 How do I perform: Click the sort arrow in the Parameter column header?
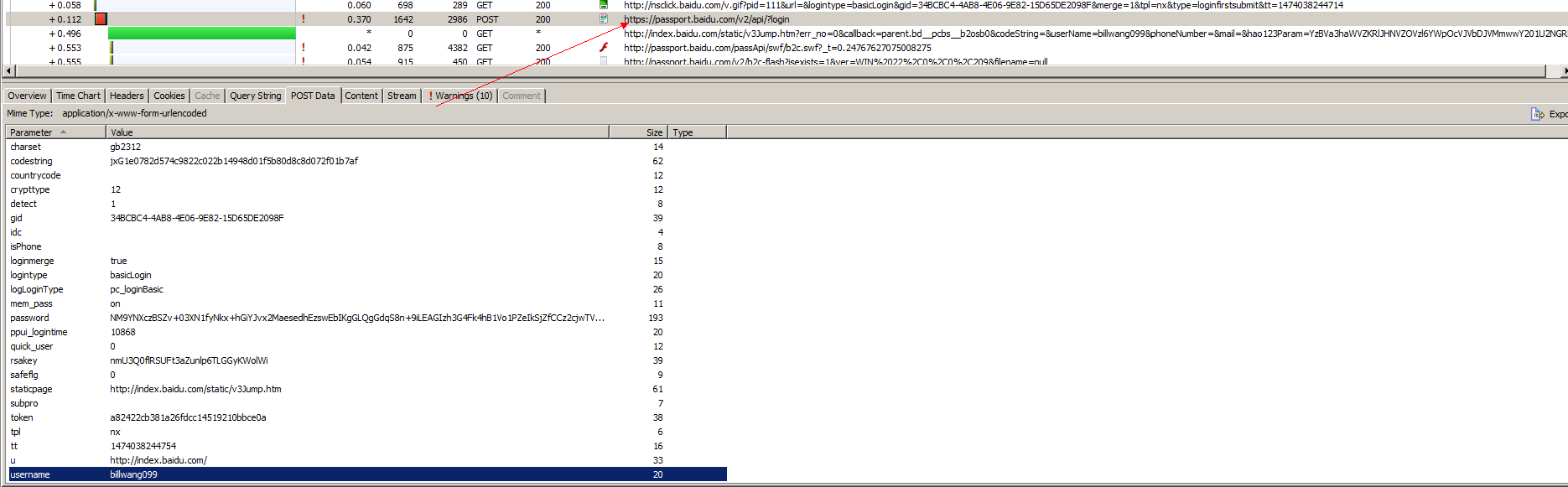click(64, 132)
